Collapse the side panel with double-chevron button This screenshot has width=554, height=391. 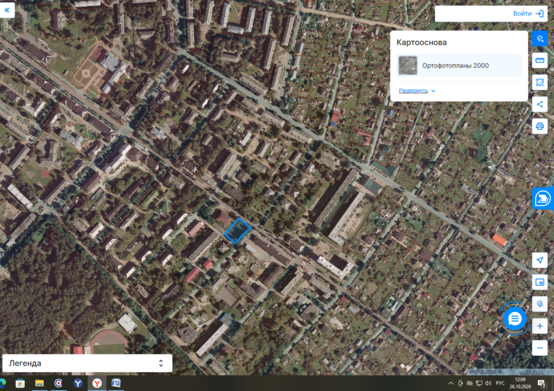tap(7, 10)
